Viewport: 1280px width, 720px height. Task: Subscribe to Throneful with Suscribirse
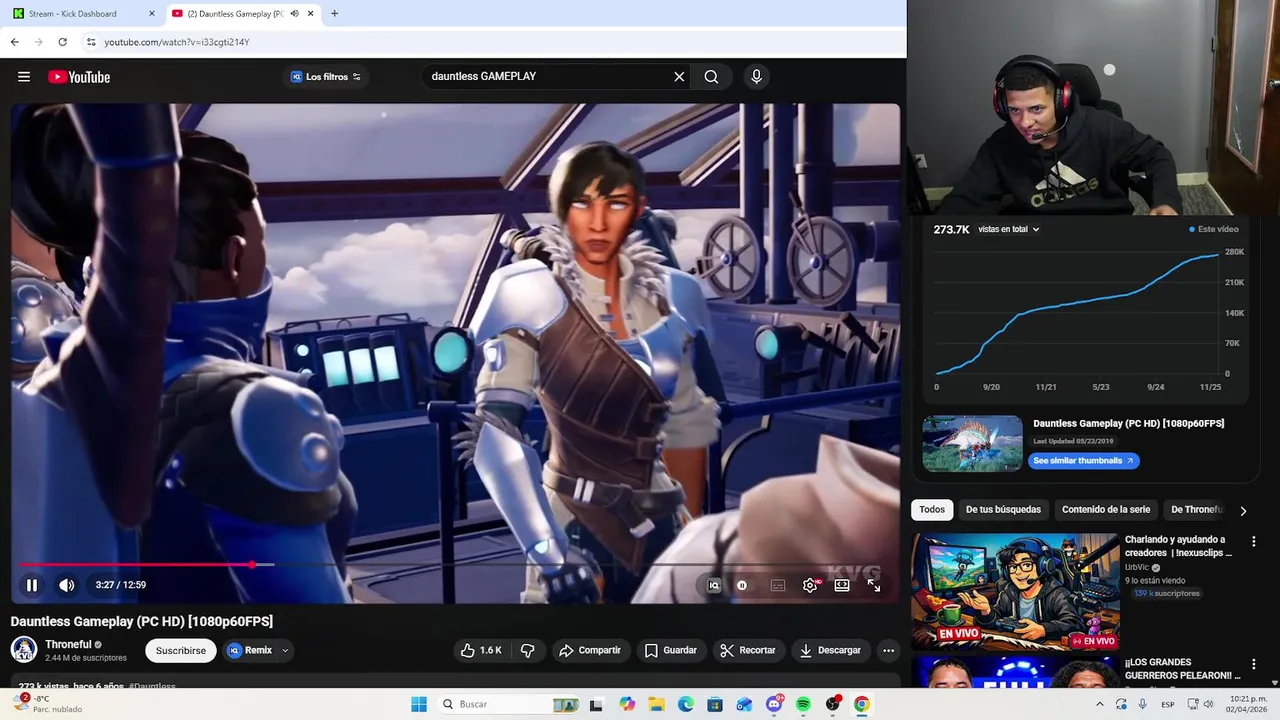[181, 650]
